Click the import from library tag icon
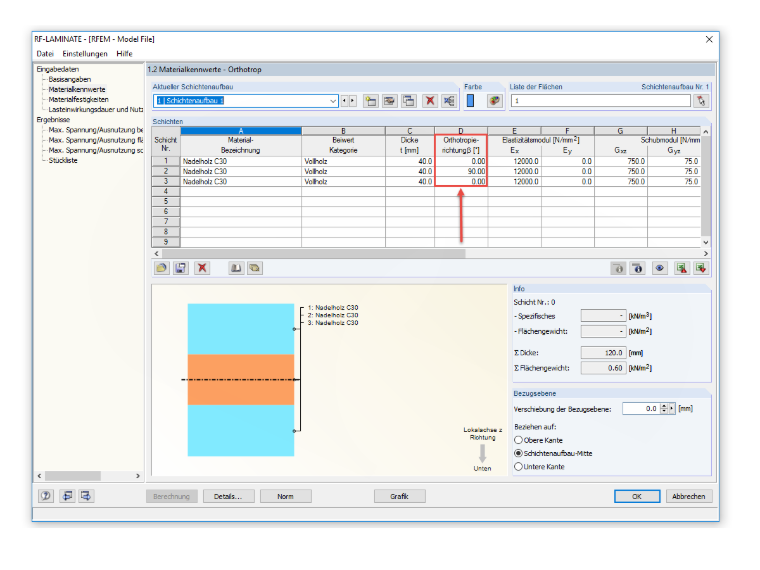The width and height of the screenshot is (760, 570). coord(255,268)
